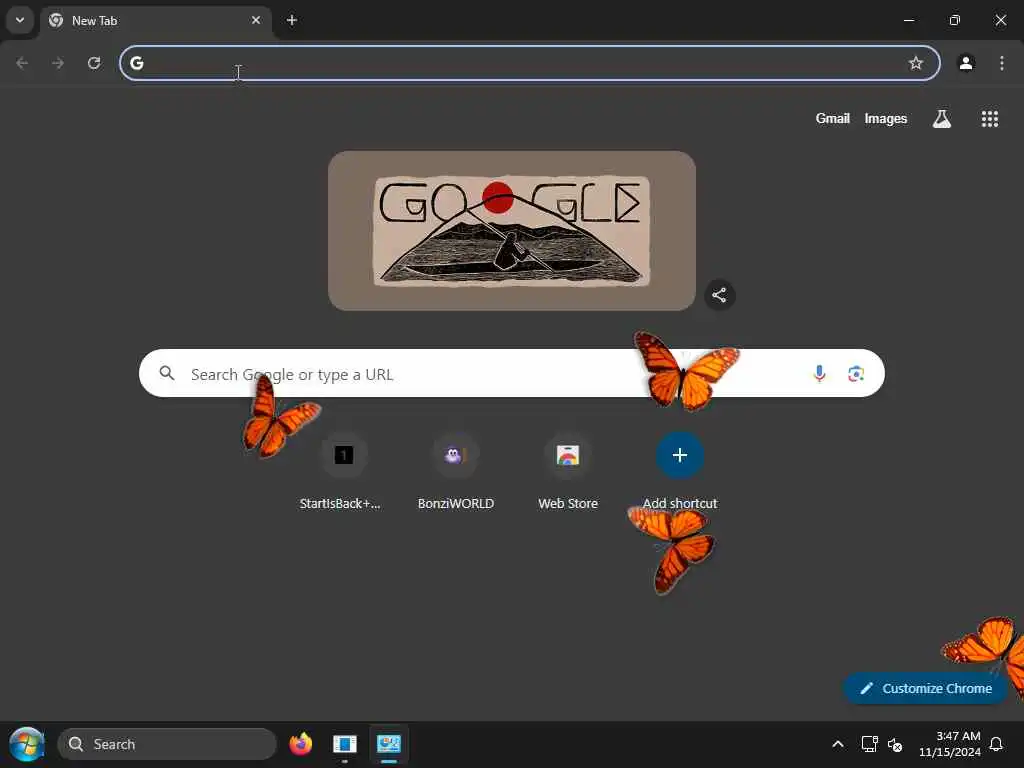The height and width of the screenshot is (768, 1024).
Task: Go forward using the forward arrow
Action: [x=58, y=63]
